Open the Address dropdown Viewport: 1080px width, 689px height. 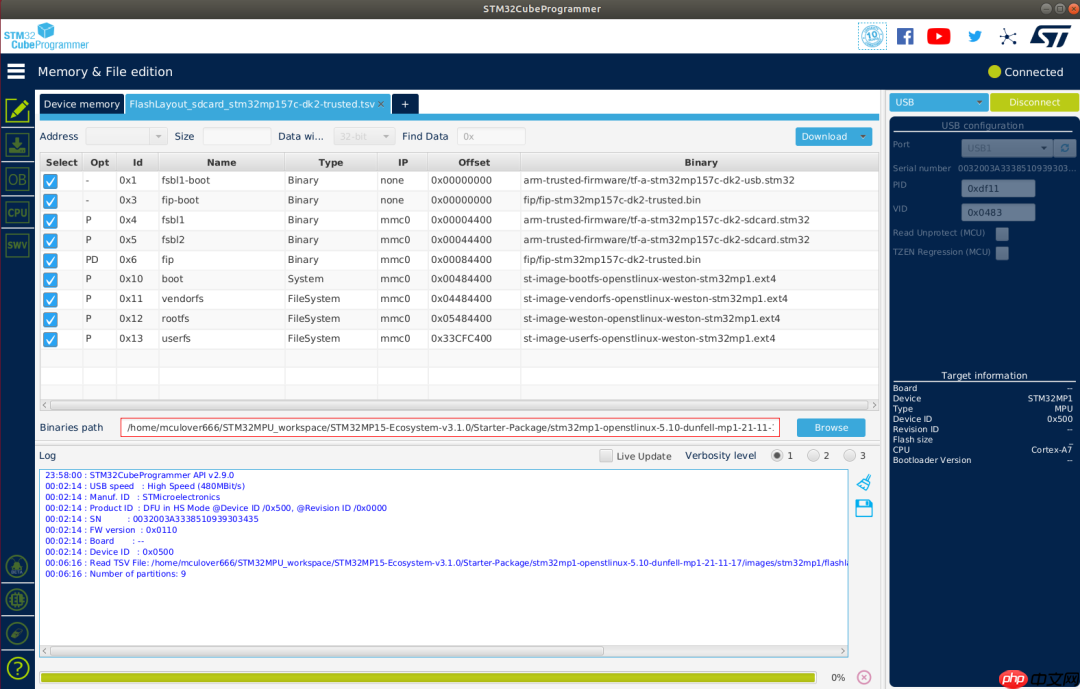coord(158,136)
